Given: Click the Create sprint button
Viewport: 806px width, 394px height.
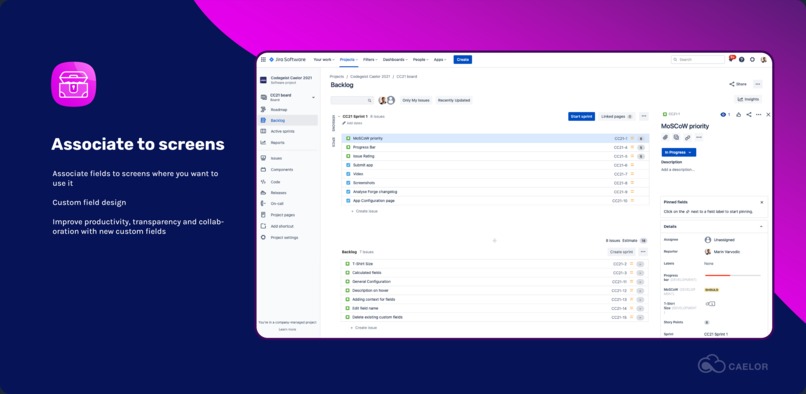Looking at the screenshot, I should (x=621, y=252).
